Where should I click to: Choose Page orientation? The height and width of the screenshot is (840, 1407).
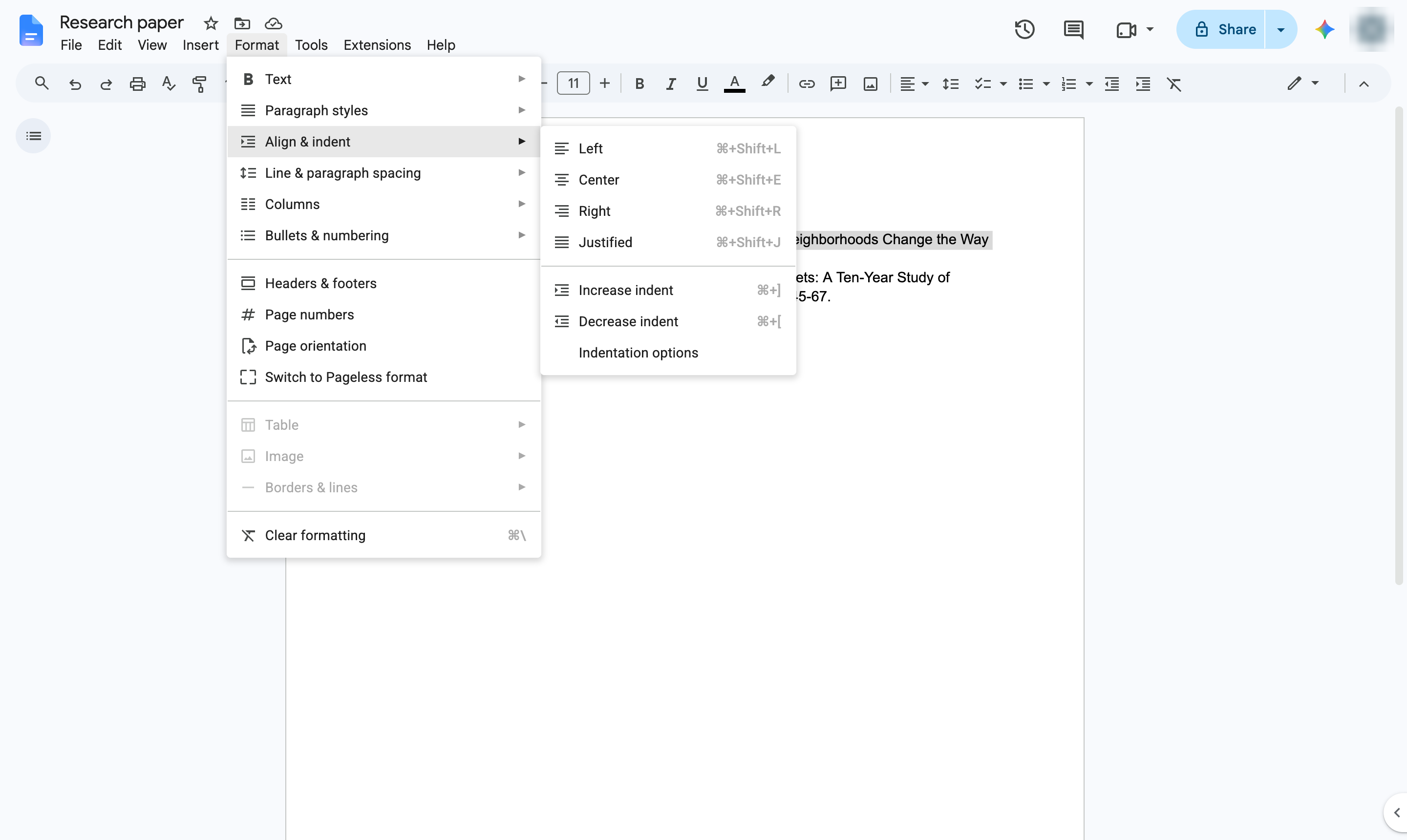coord(384,346)
